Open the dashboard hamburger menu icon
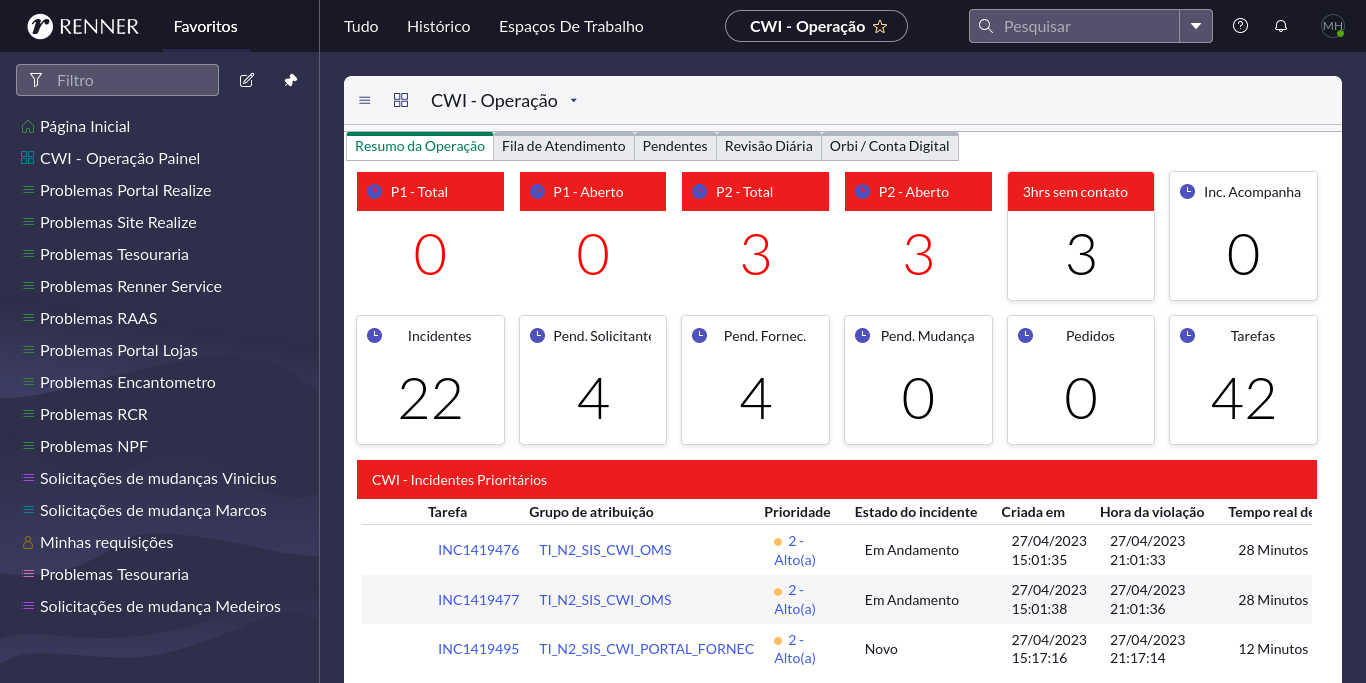Viewport: 1366px width, 683px height. [x=365, y=100]
